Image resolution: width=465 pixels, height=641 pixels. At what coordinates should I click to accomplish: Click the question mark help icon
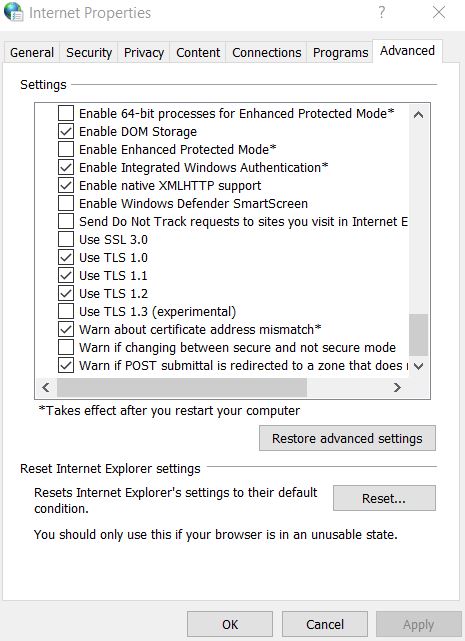point(382,12)
